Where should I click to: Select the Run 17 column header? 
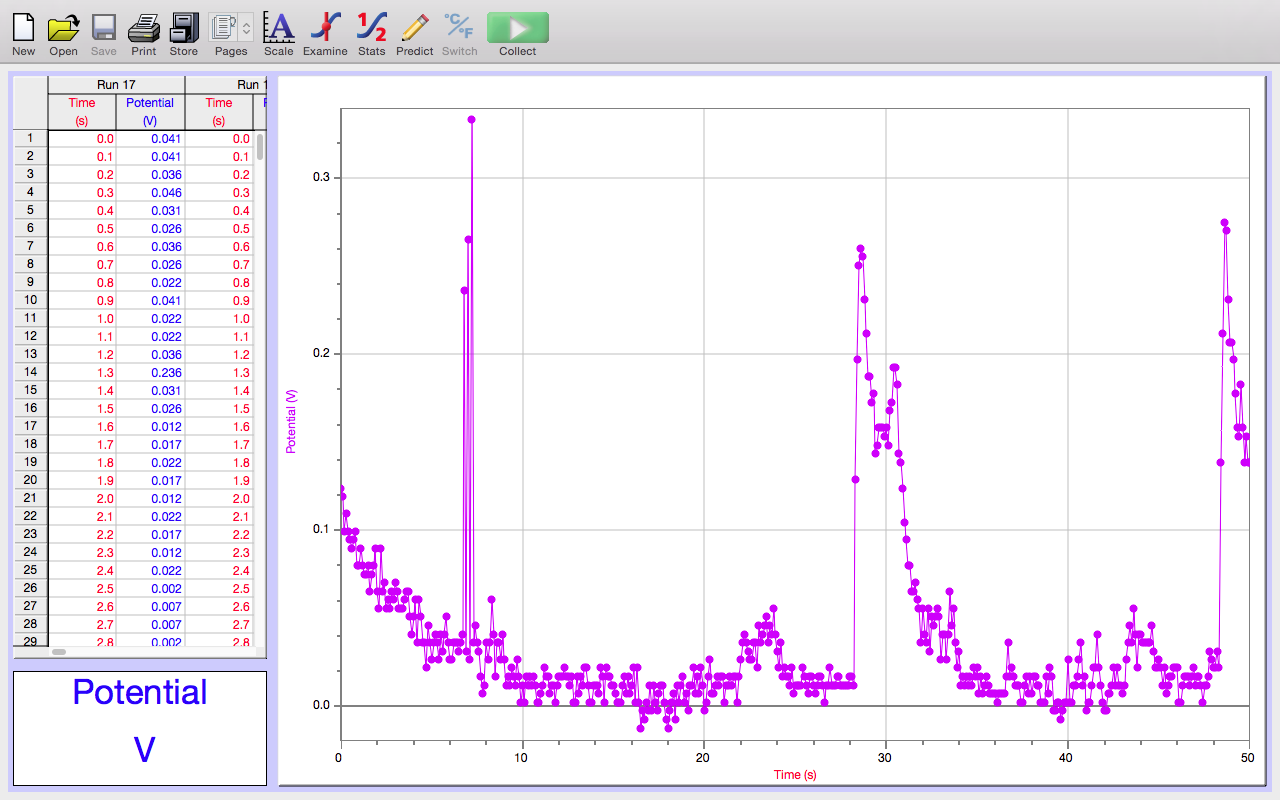click(x=116, y=85)
